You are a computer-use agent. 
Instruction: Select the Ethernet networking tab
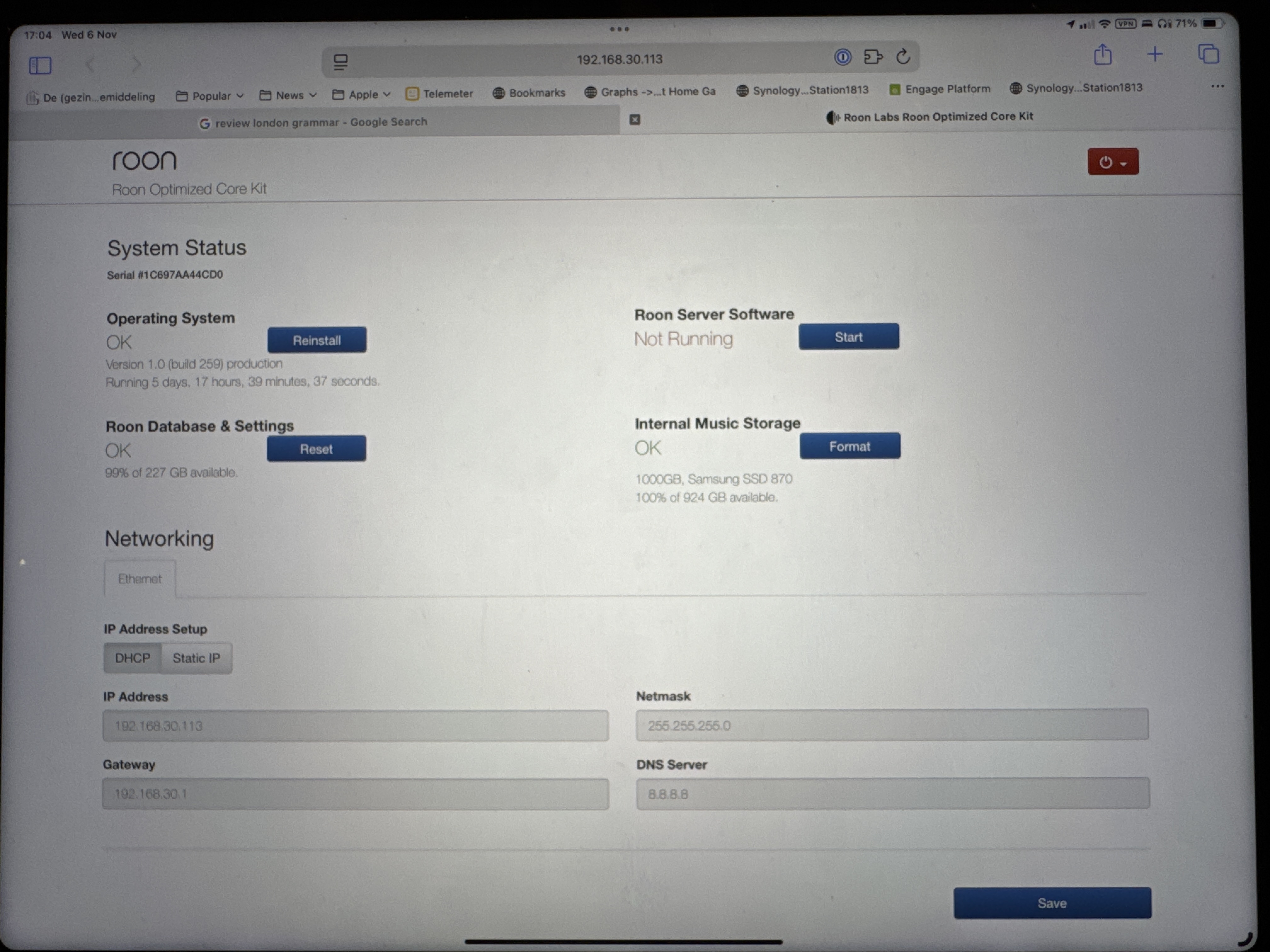click(x=140, y=578)
